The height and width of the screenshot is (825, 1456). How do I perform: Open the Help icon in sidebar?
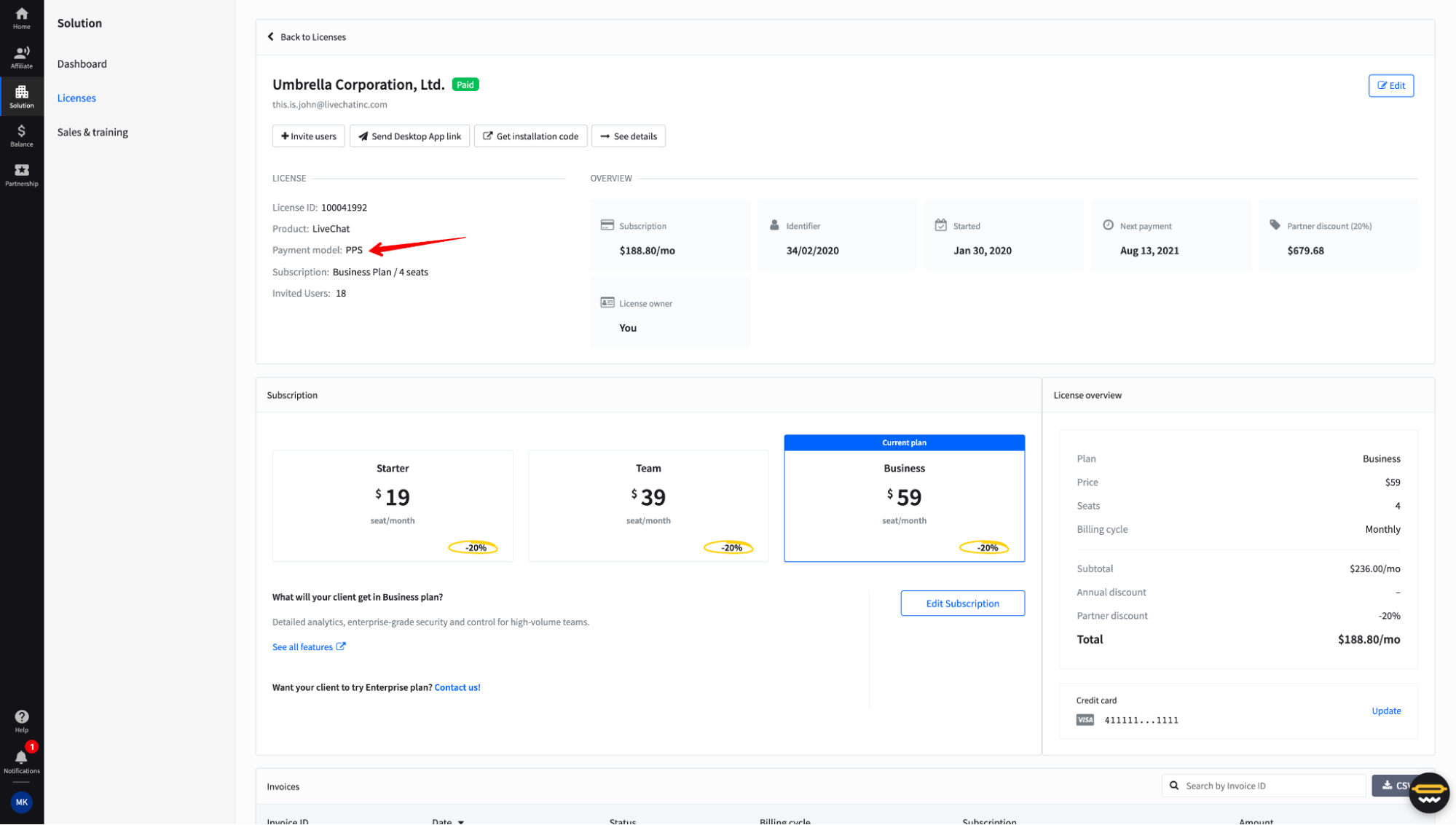[21, 721]
